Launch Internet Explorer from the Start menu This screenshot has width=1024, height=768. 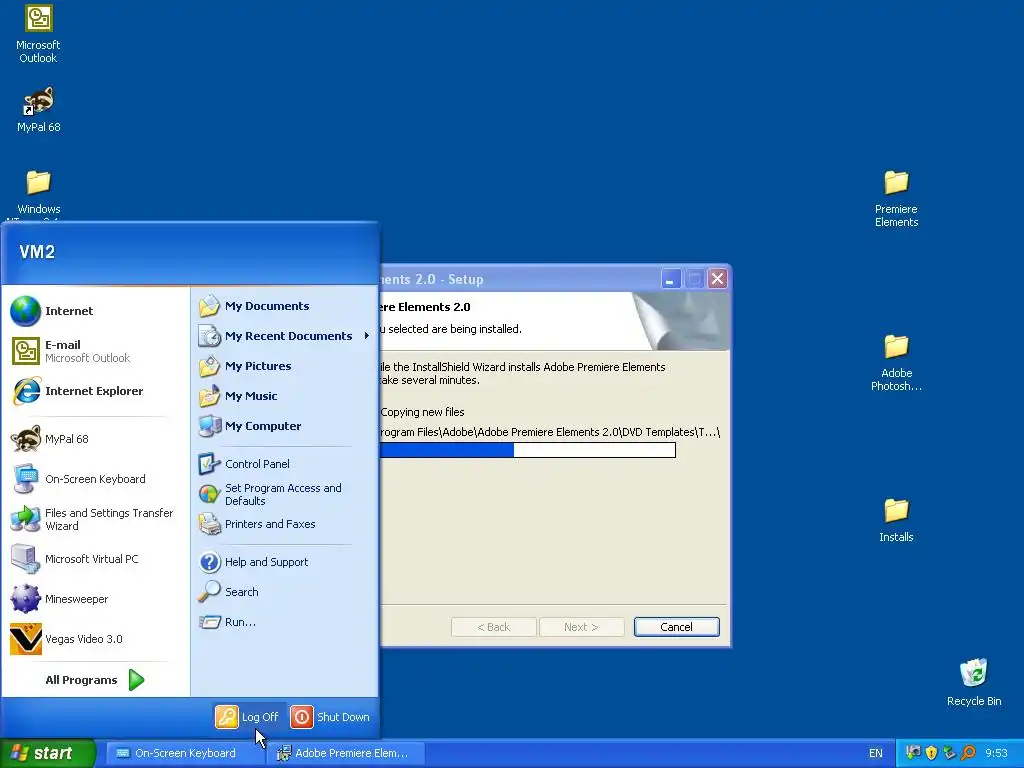tap(95, 391)
